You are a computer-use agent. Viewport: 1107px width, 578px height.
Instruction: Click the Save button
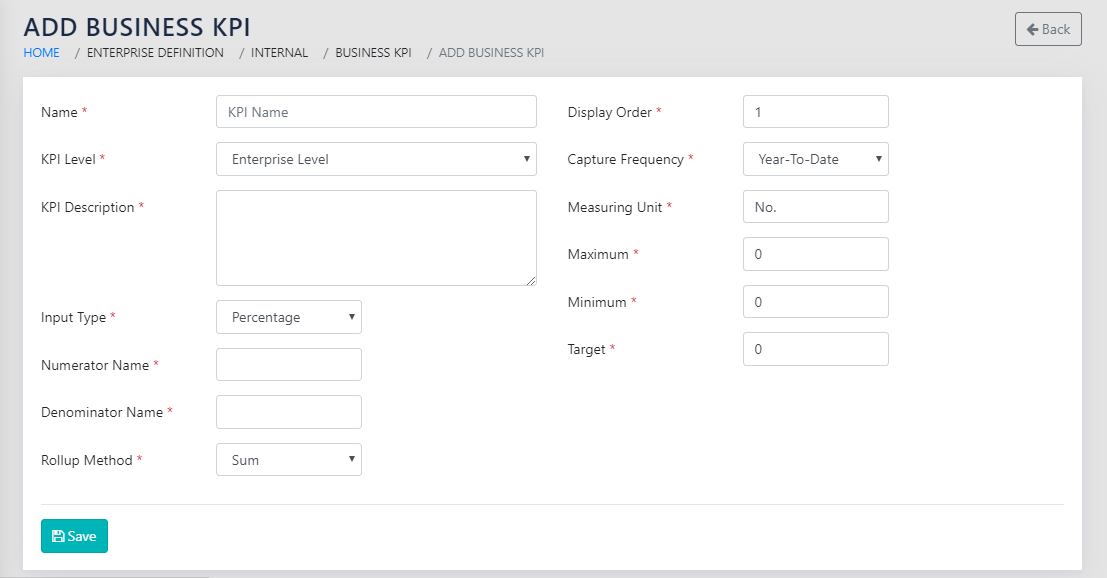pos(74,536)
